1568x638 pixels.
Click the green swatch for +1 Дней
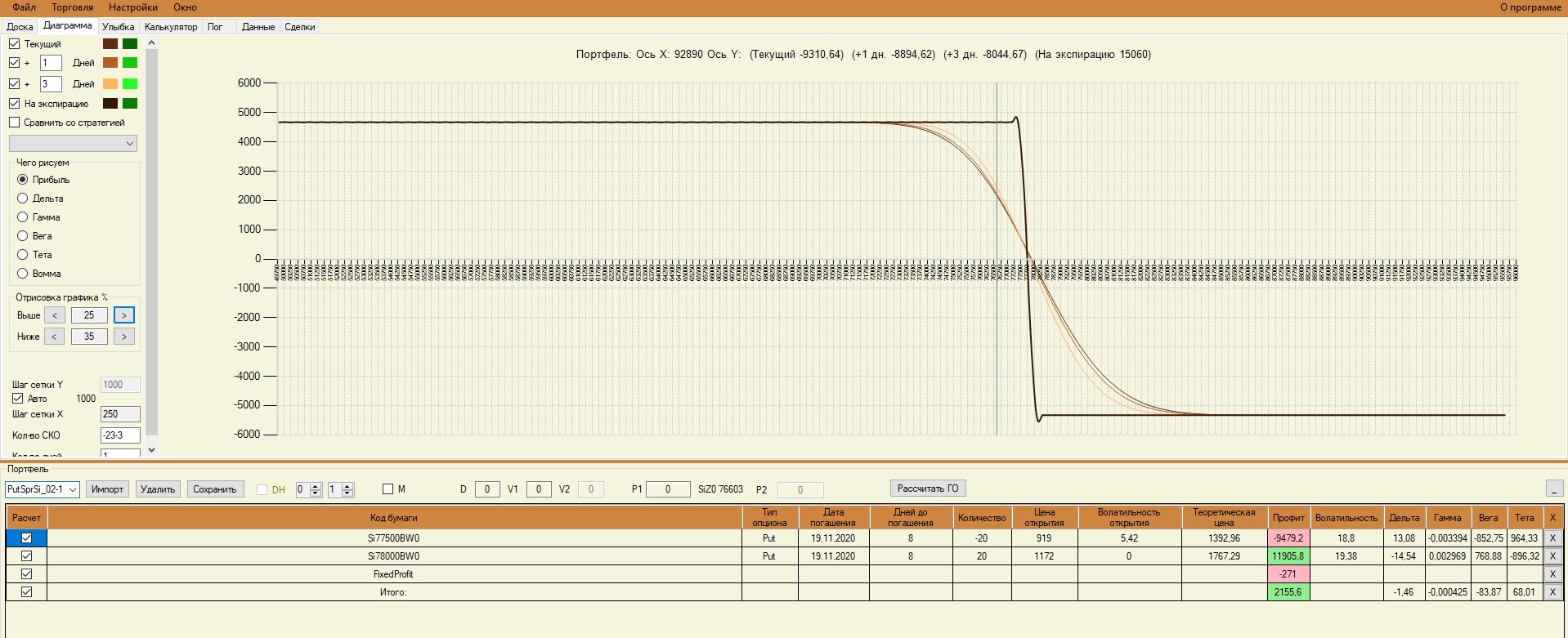pyautogui.click(x=130, y=63)
